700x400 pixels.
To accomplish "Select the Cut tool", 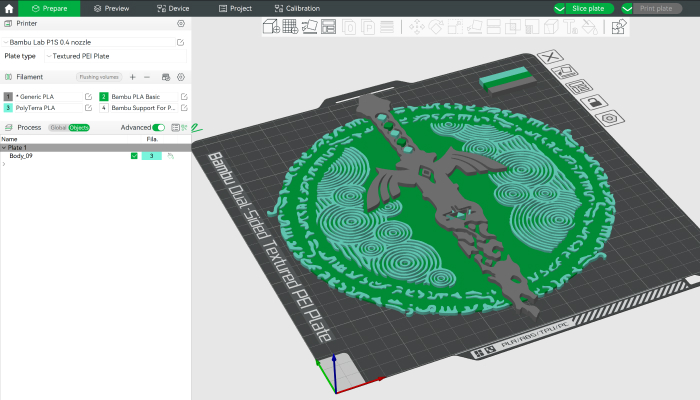I will click(493, 27).
